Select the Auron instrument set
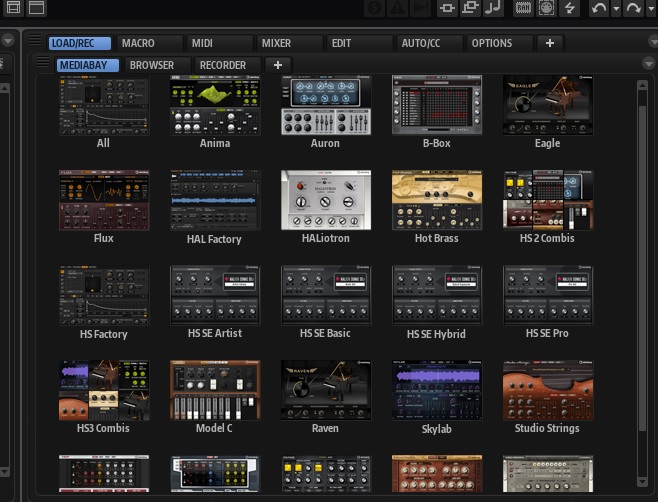The image size is (658, 502). 326,105
